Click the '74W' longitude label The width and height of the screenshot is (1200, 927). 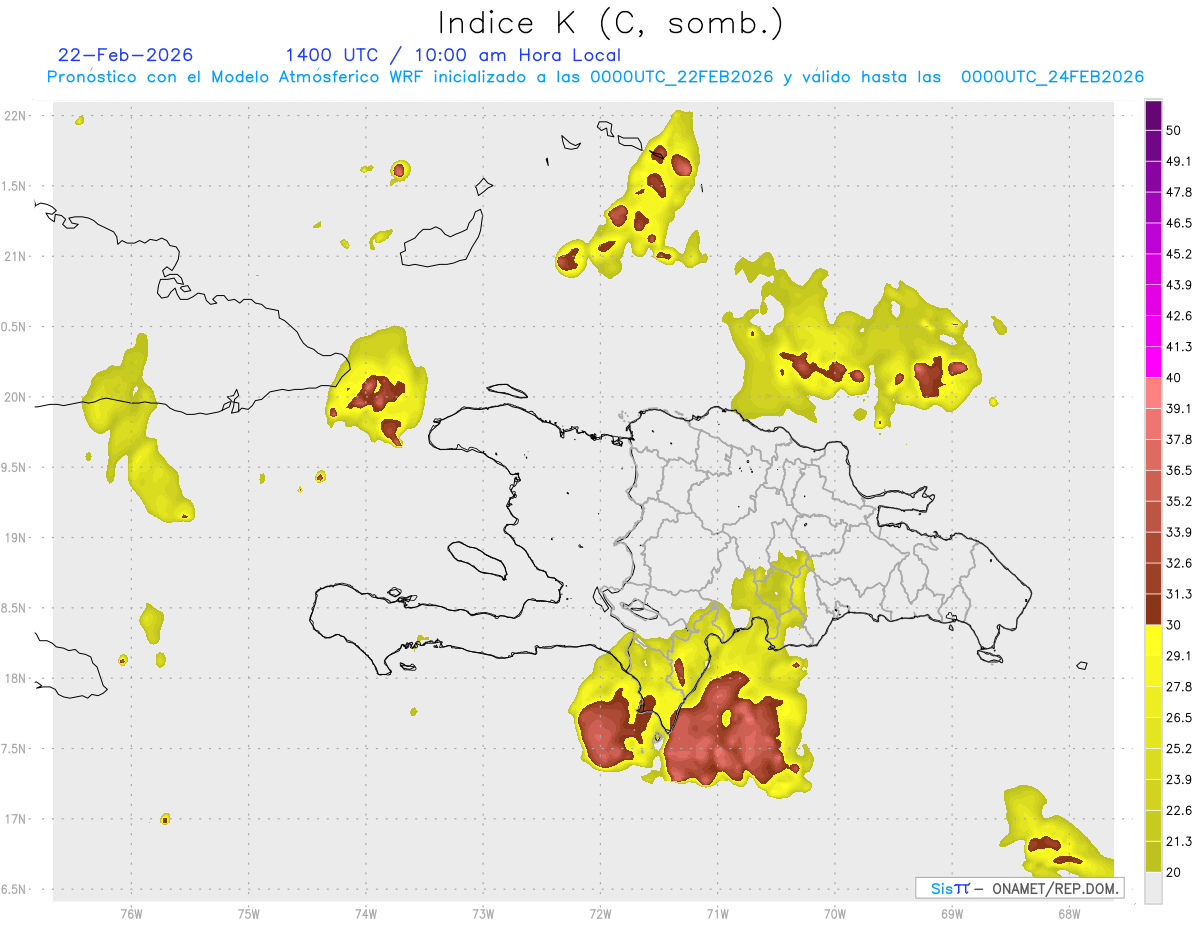pos(366,914)
